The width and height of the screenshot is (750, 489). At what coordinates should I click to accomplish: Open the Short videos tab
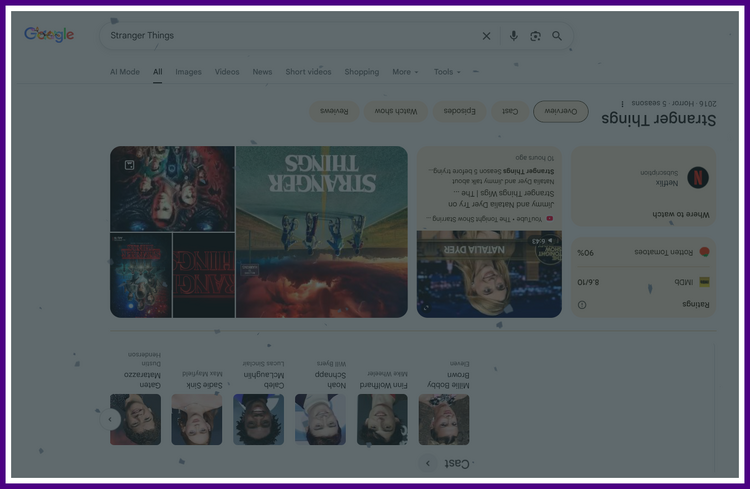tap(308, 72)
